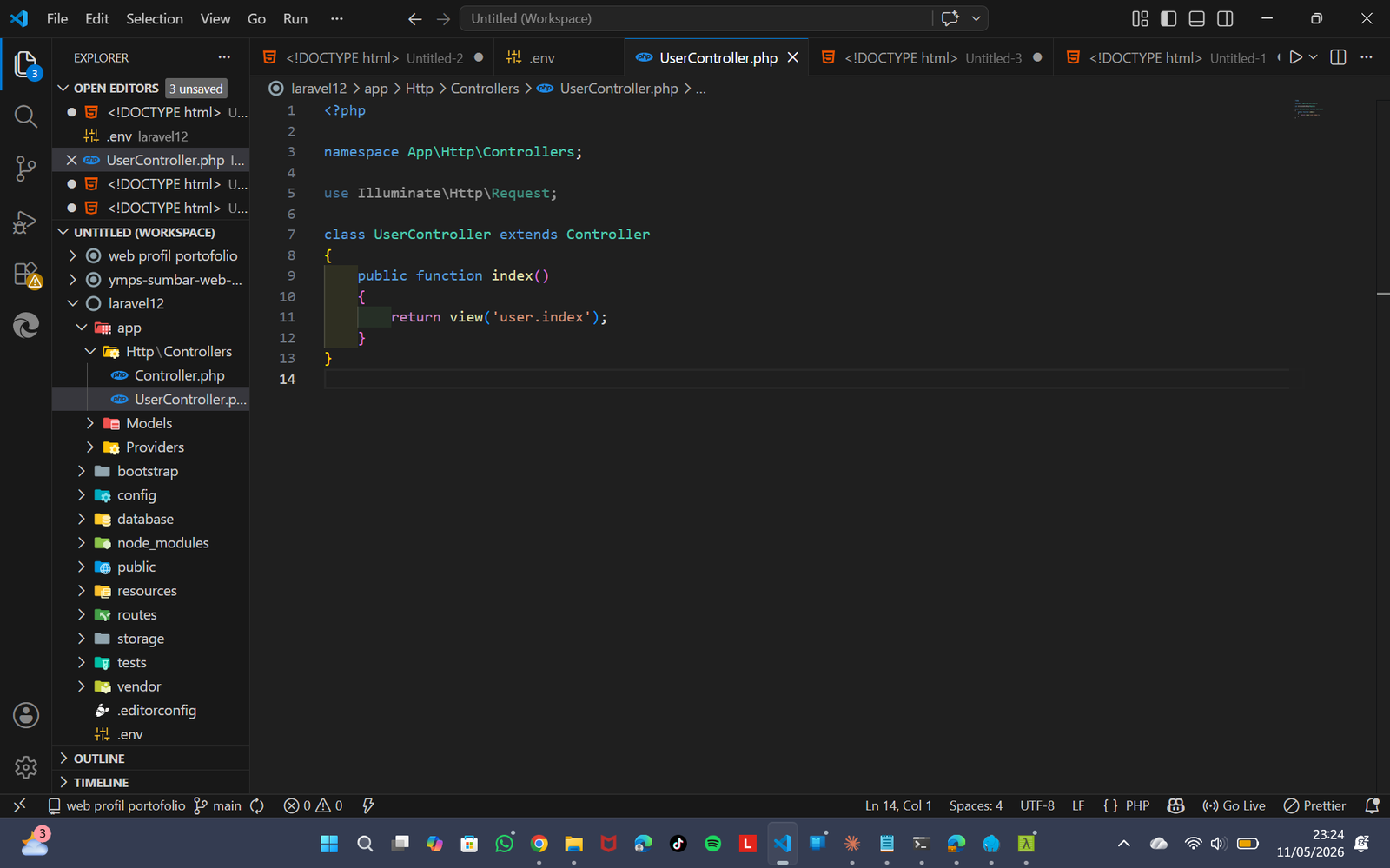Open Google Chrome from the taskbar
The image size is (1390, 868).
[539, 843]
